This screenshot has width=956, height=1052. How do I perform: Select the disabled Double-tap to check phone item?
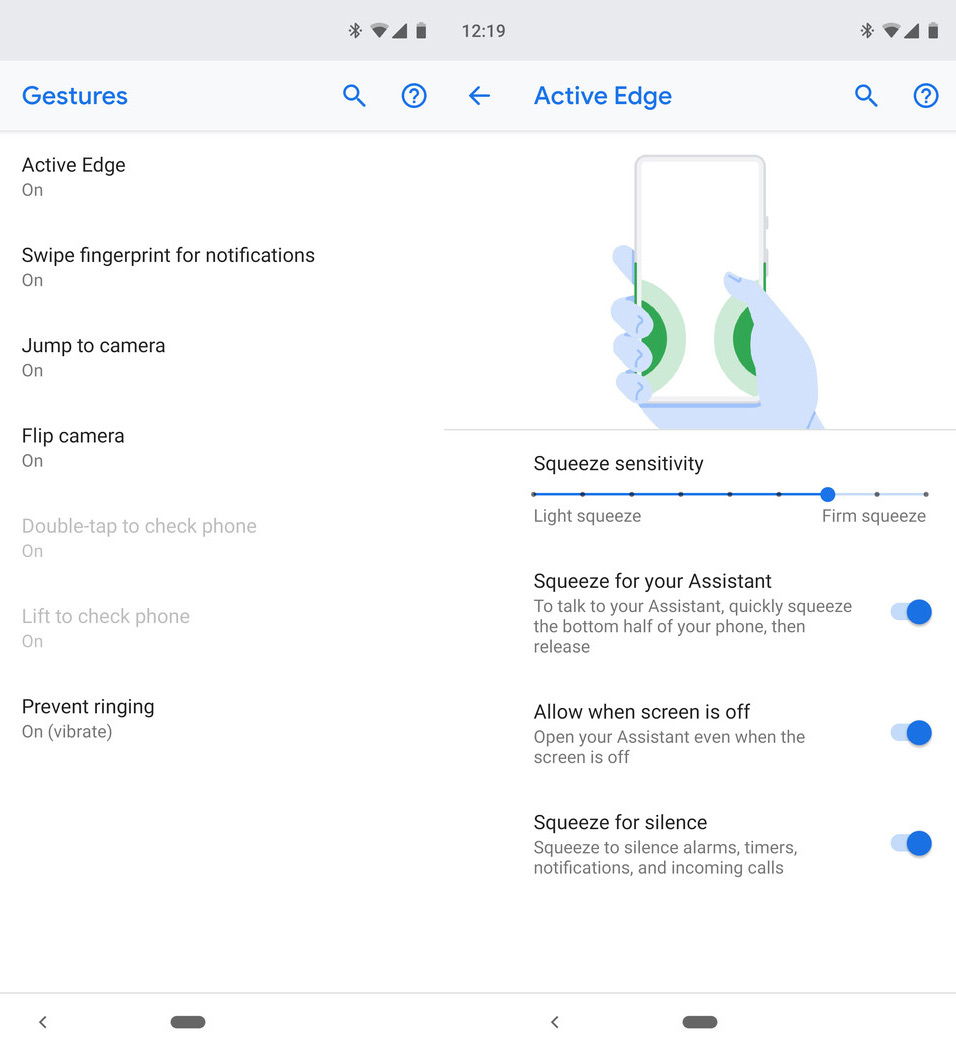point(221,537)
